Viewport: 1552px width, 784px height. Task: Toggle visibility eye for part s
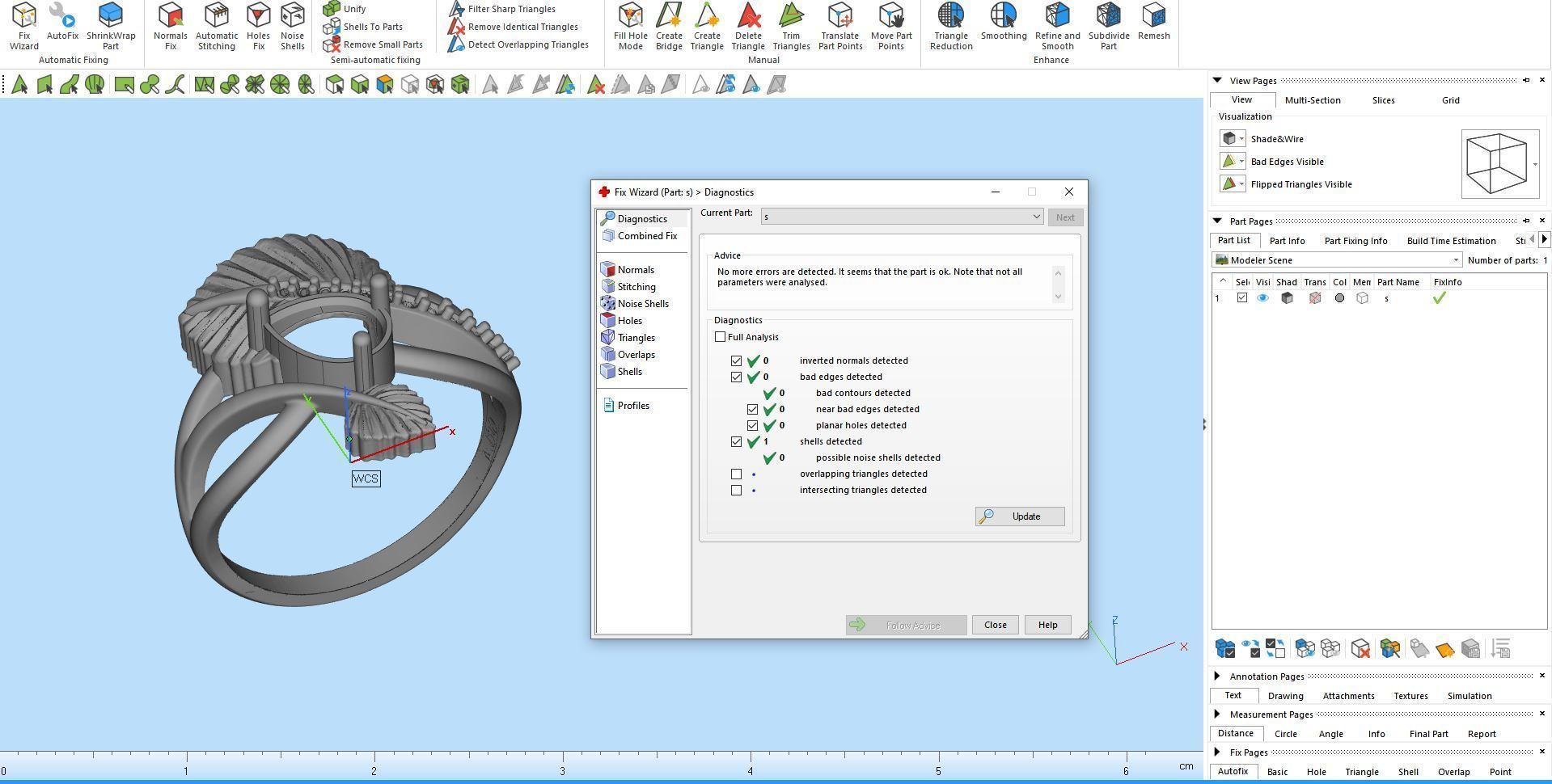(x=1262, y=298)
